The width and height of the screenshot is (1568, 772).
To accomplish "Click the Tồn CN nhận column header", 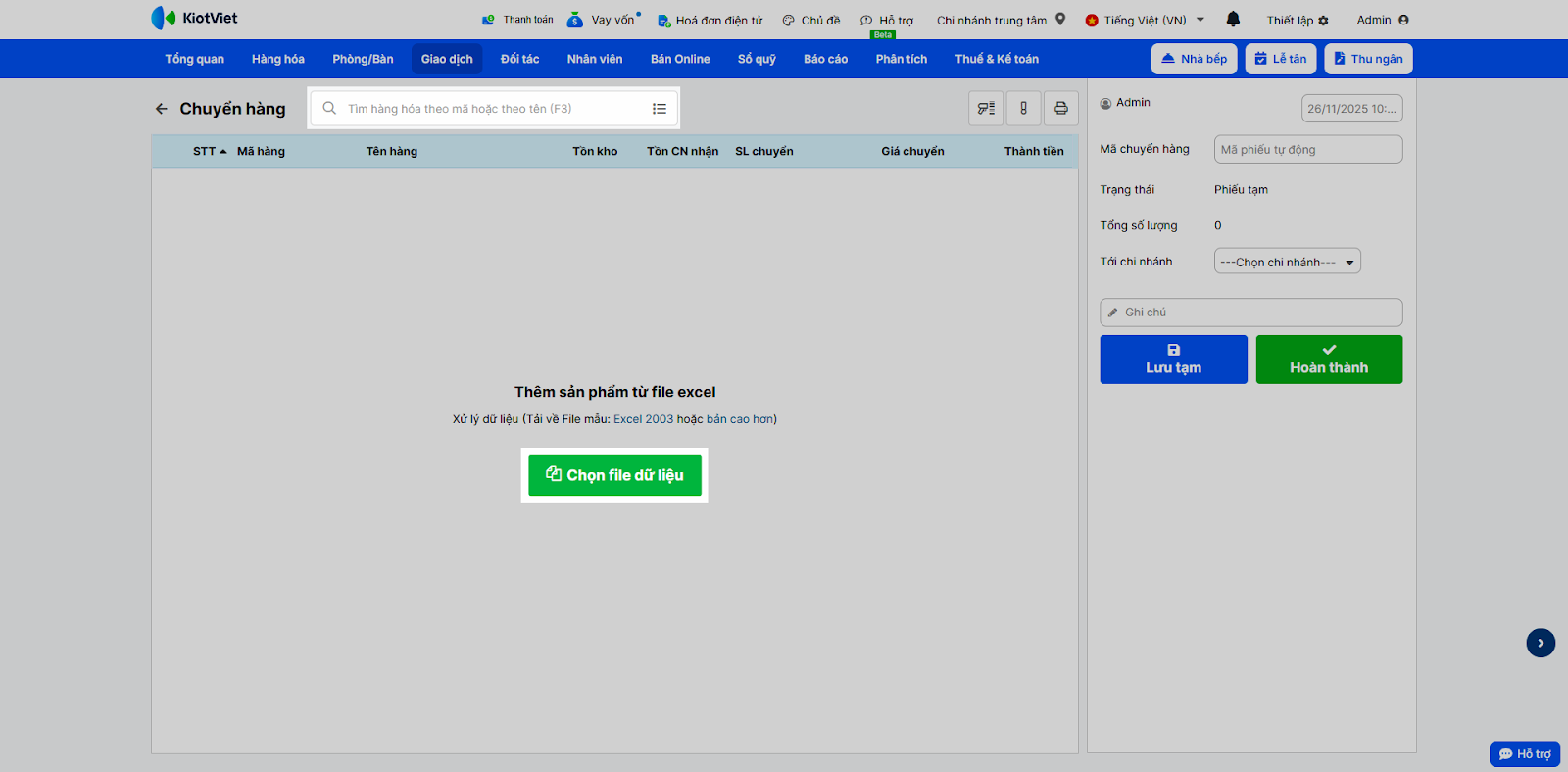I will click(x=683, y=151).
